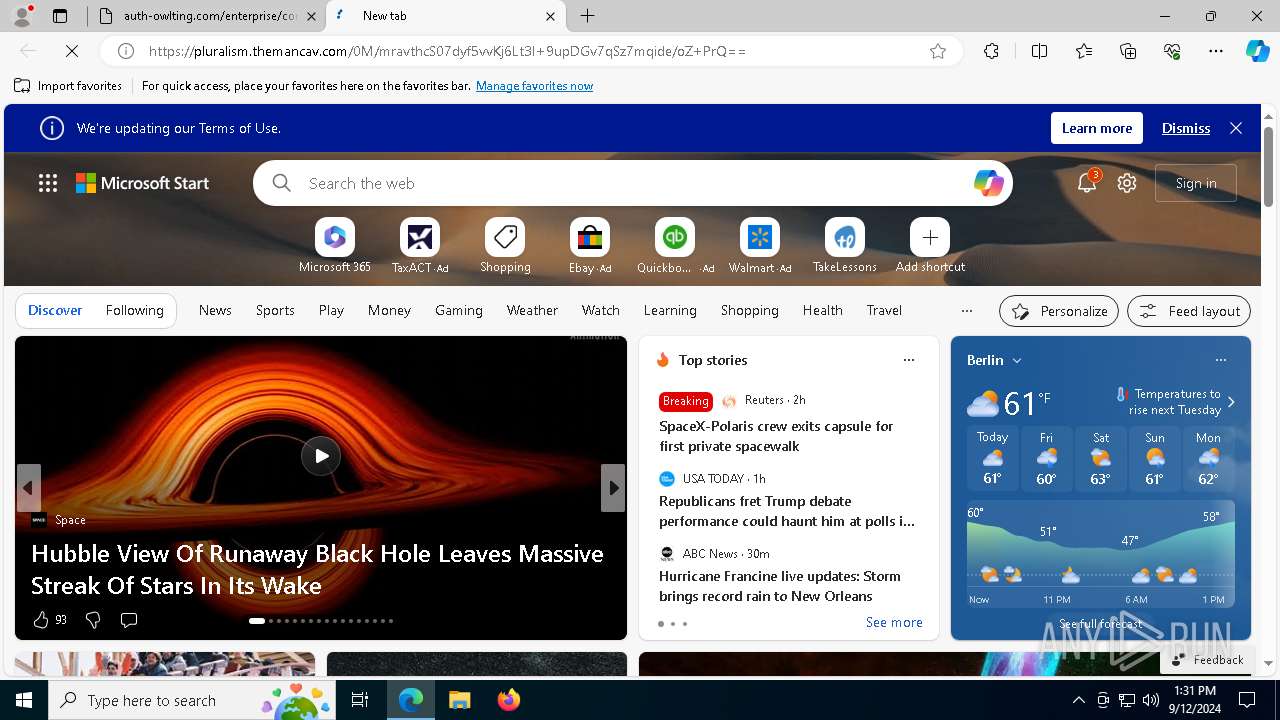Screen dimensions: 1280x720
Task: Click the Copilot icon in search box
Action: tap(988, 183)
